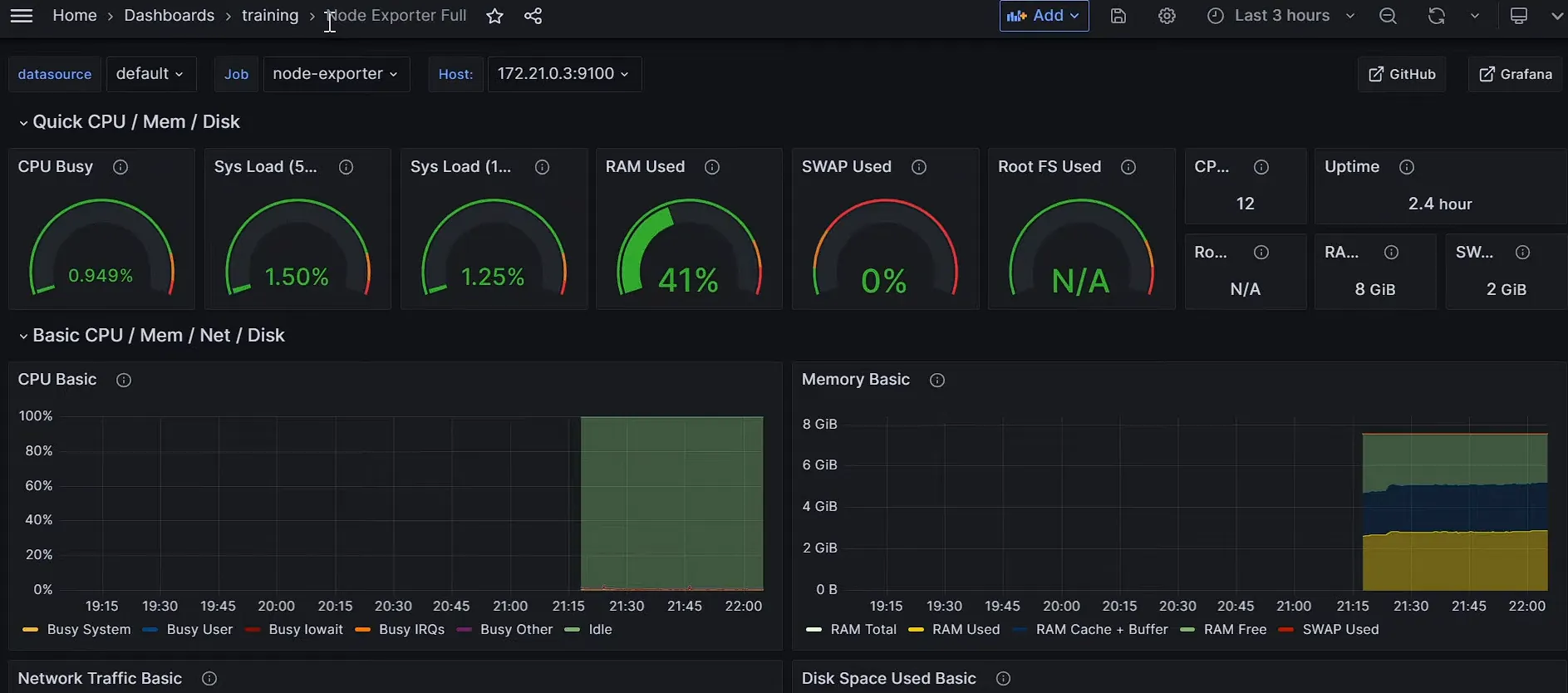Image resolution: width=1568 pixels, height=693 pixels.
Task: Go to Dashboards breadcrumb
Action: point(170,16)
